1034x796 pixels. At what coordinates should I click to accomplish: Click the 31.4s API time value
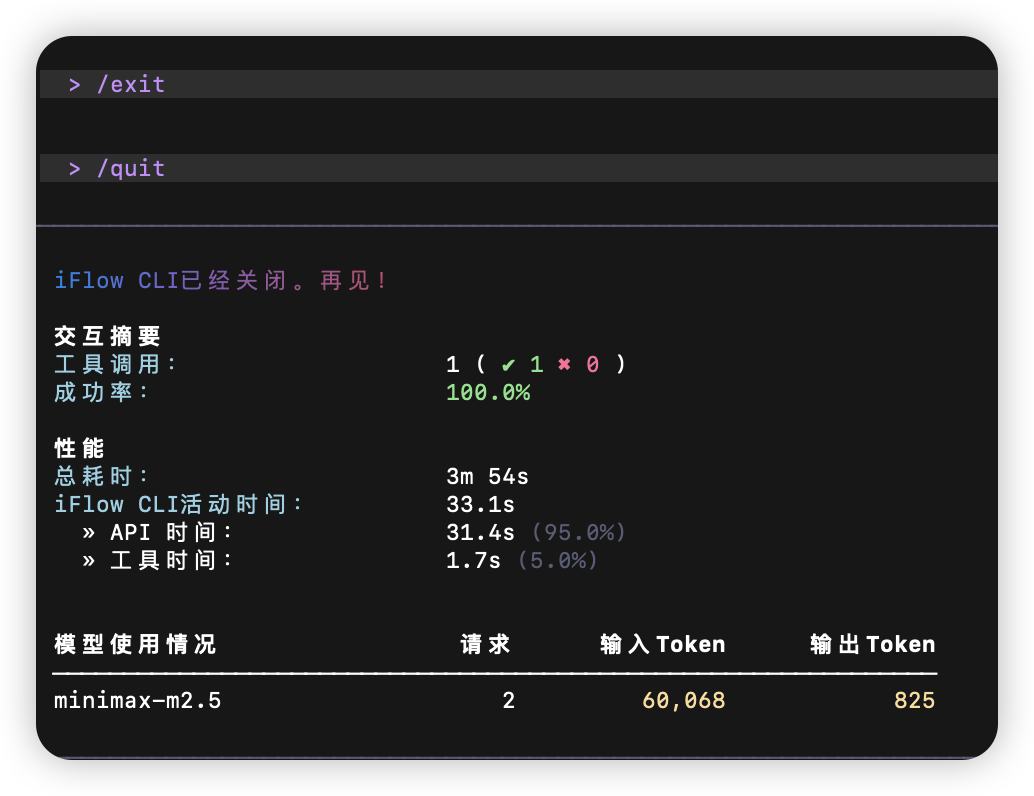pyautogui.click(x=480, y=532)
